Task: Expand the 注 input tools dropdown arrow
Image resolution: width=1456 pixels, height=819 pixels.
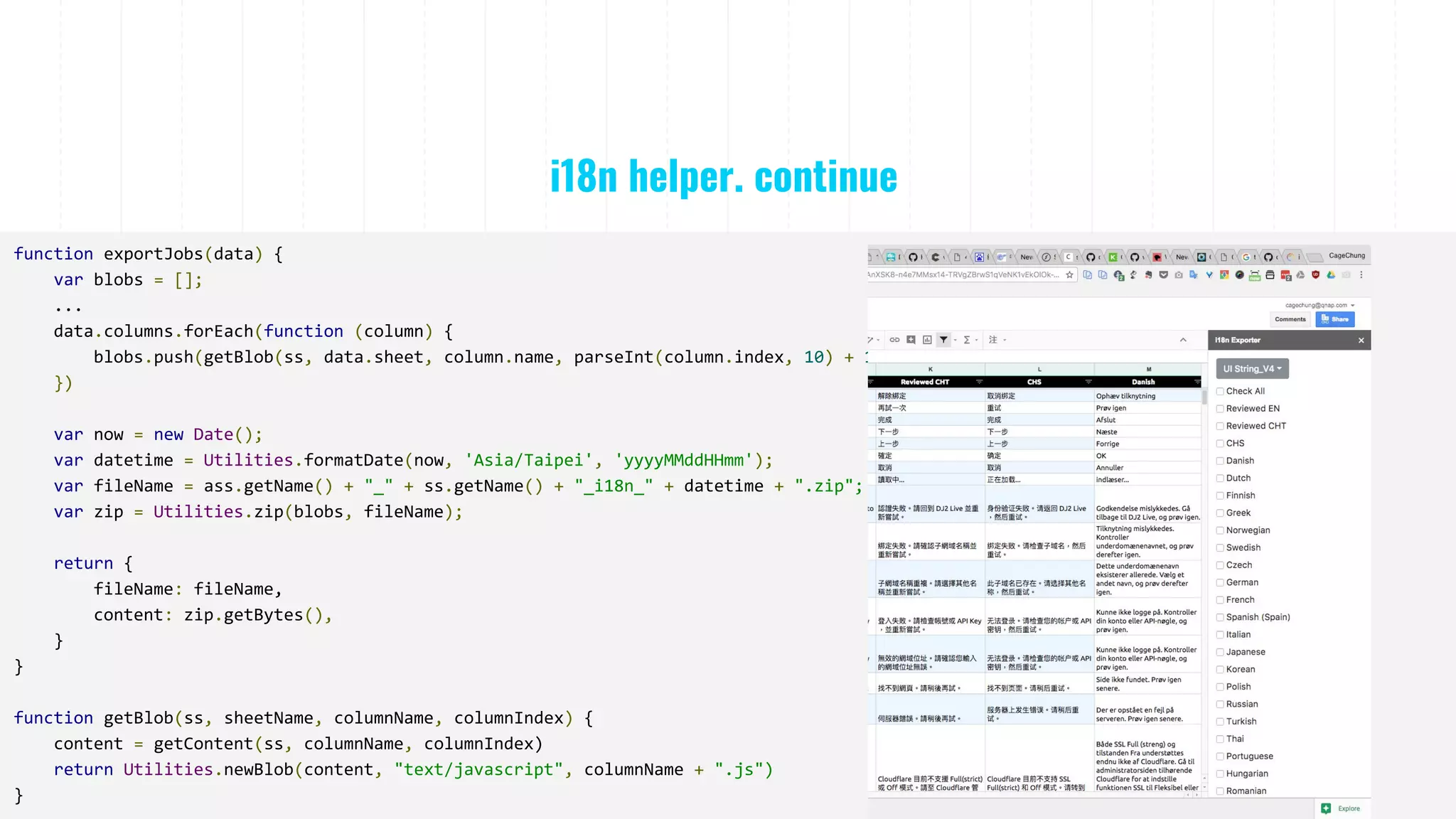Action: tap(1005, 341)
